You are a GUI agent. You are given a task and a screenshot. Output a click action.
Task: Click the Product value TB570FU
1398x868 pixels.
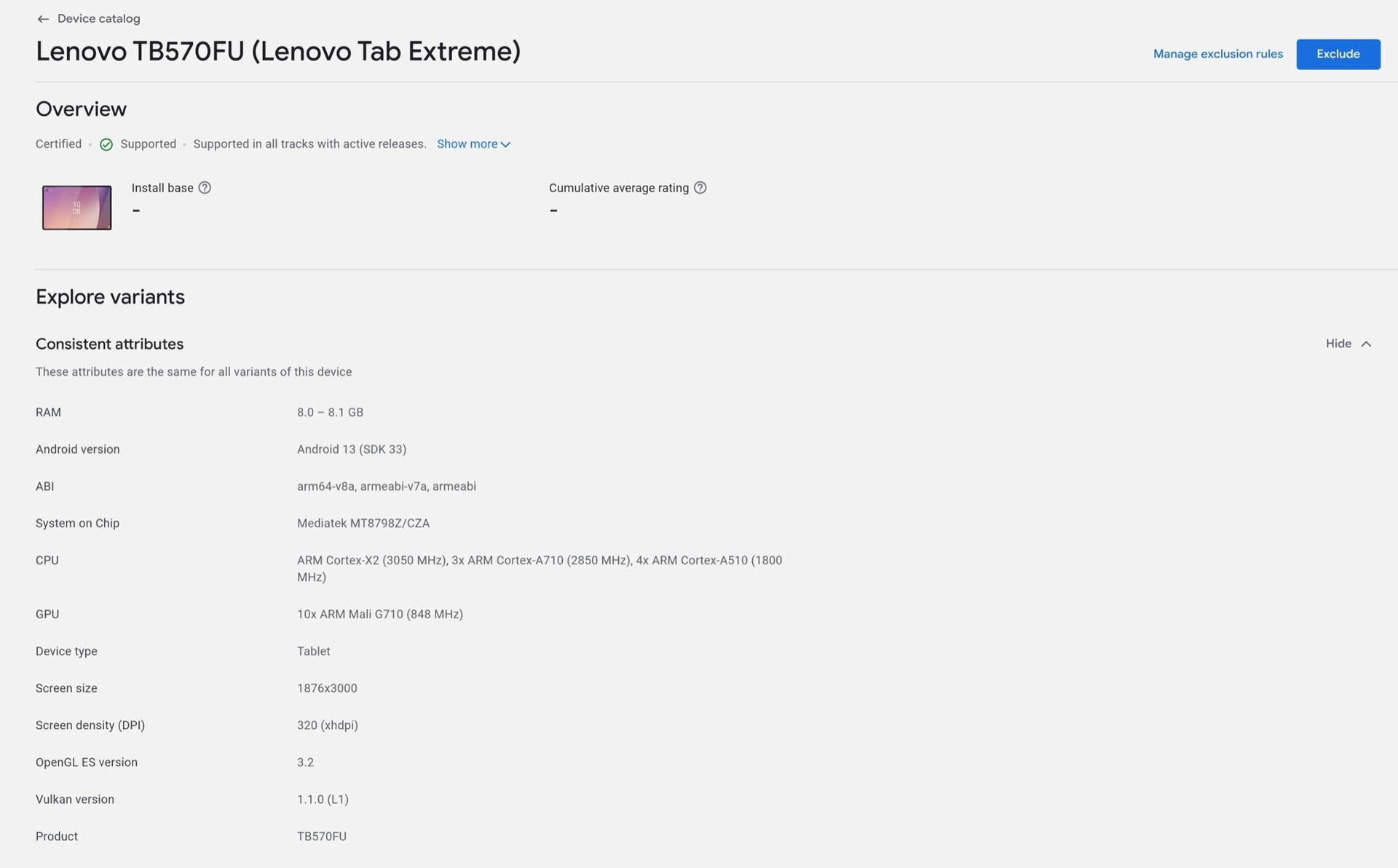click(321, 837)
